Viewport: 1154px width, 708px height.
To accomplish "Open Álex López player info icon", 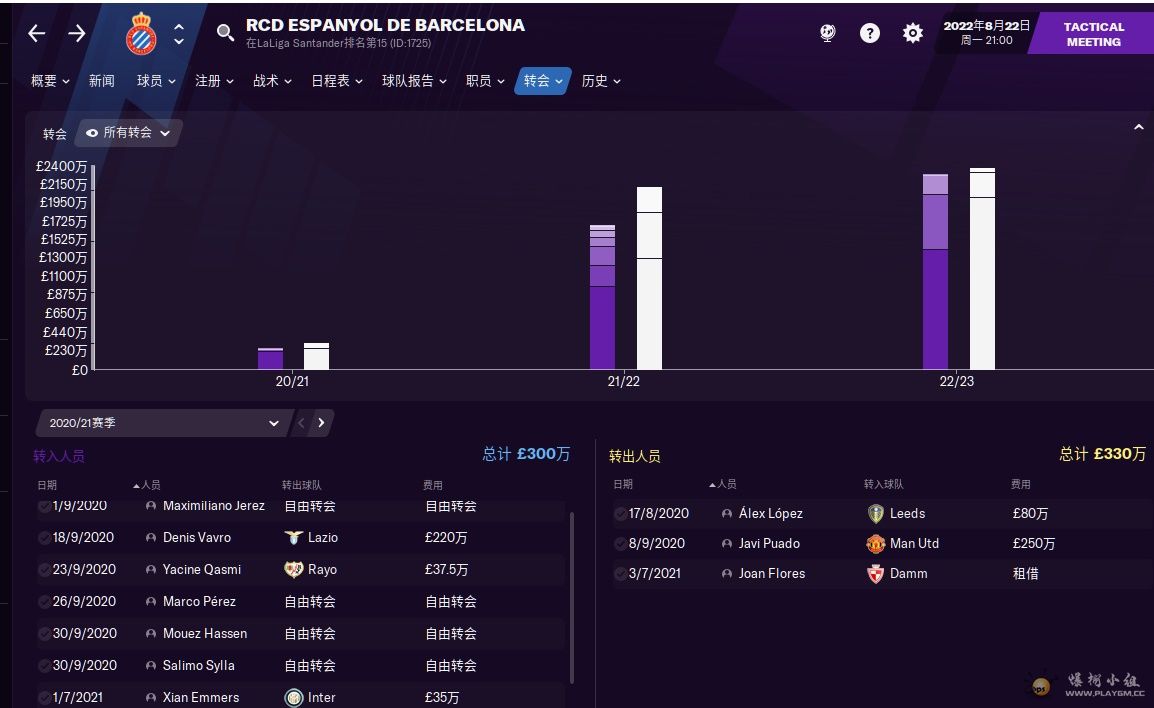I will tap(727, 514).
